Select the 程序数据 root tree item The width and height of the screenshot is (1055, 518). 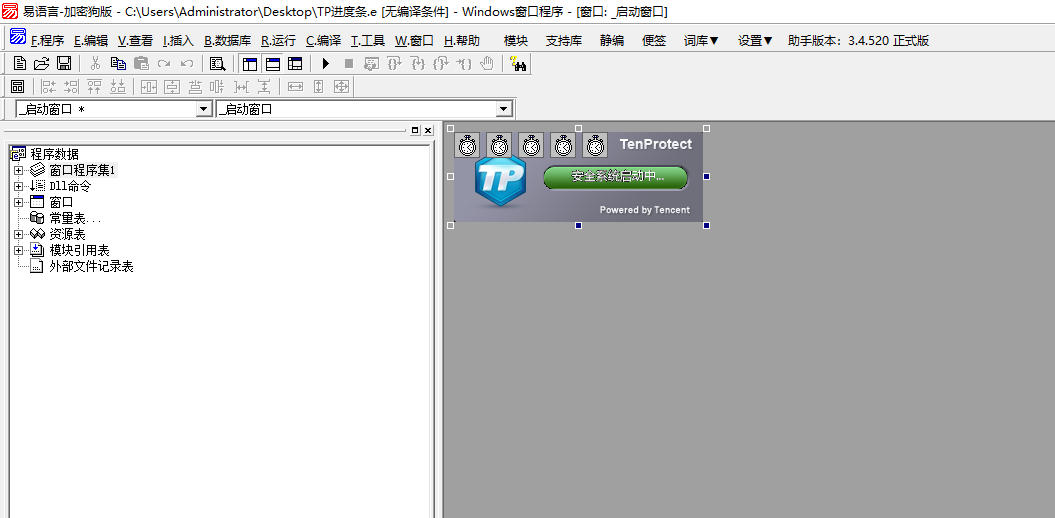pyautogui.click(x=54, y=154)
